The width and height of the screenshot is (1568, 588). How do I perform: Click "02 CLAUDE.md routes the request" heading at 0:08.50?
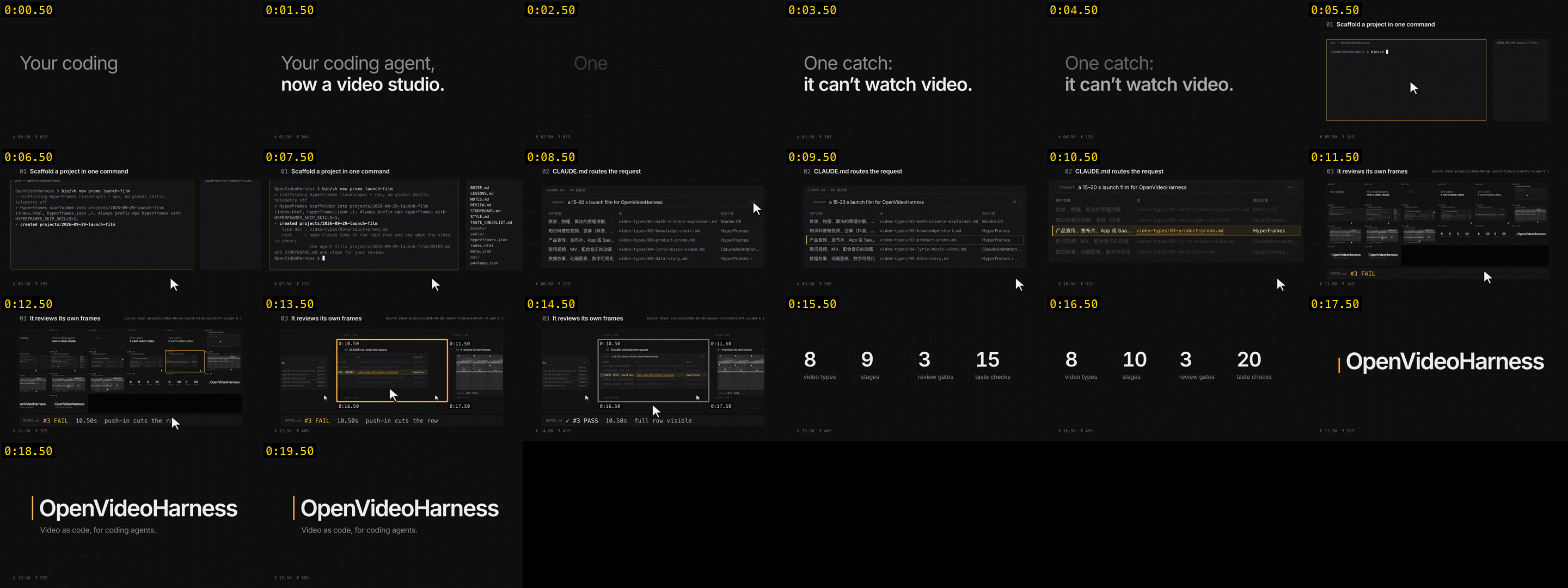(591, 171)
